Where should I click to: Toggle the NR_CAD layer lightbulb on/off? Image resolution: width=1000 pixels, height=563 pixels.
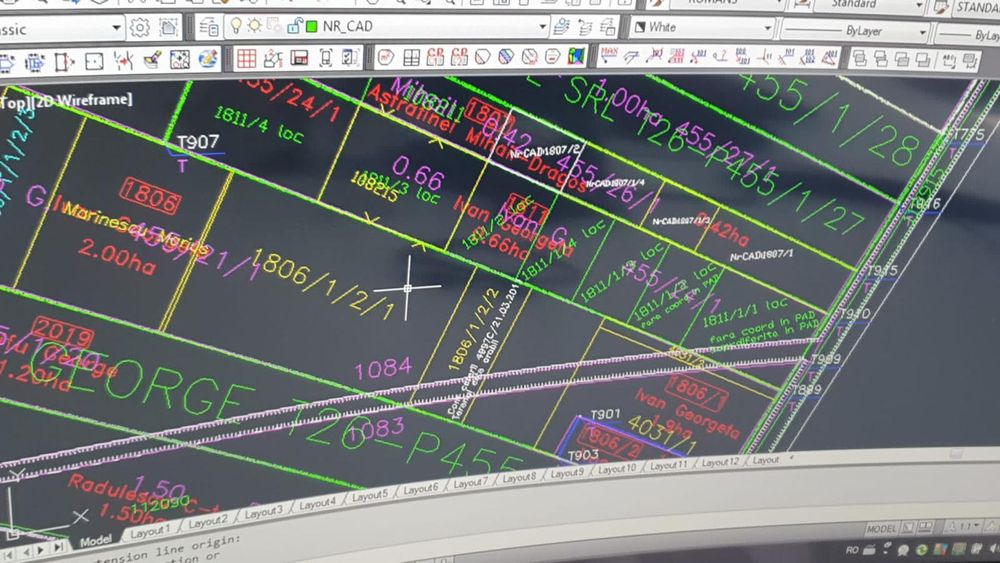pos(236,26)
